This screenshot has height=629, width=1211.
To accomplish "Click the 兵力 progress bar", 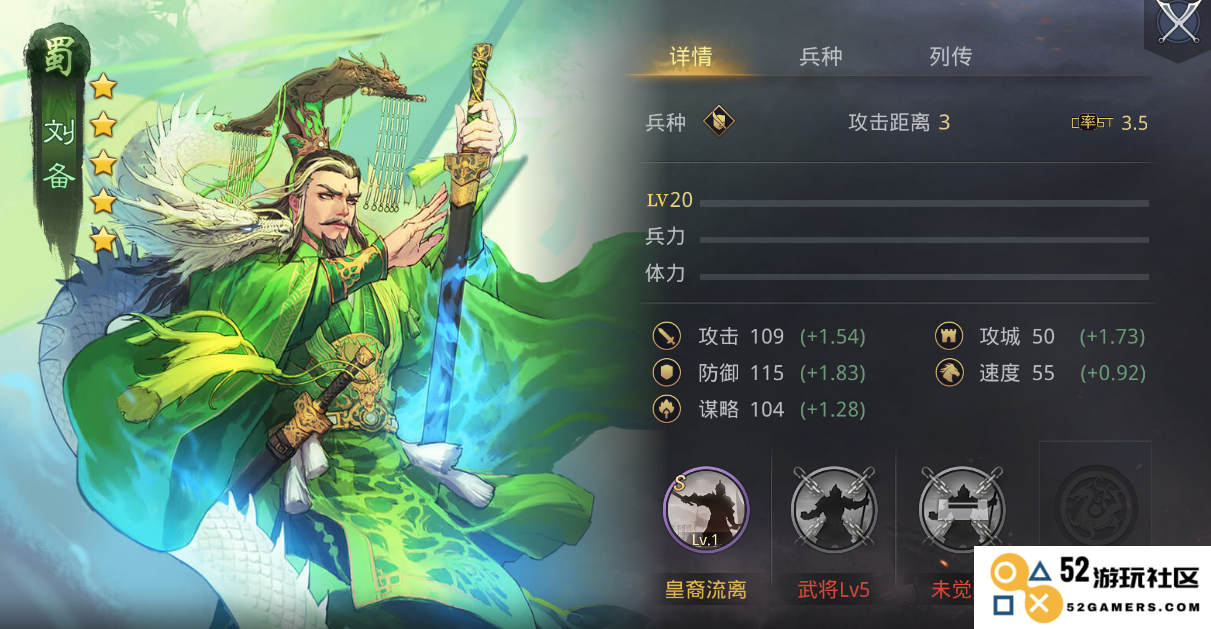I will pos(924,240).
